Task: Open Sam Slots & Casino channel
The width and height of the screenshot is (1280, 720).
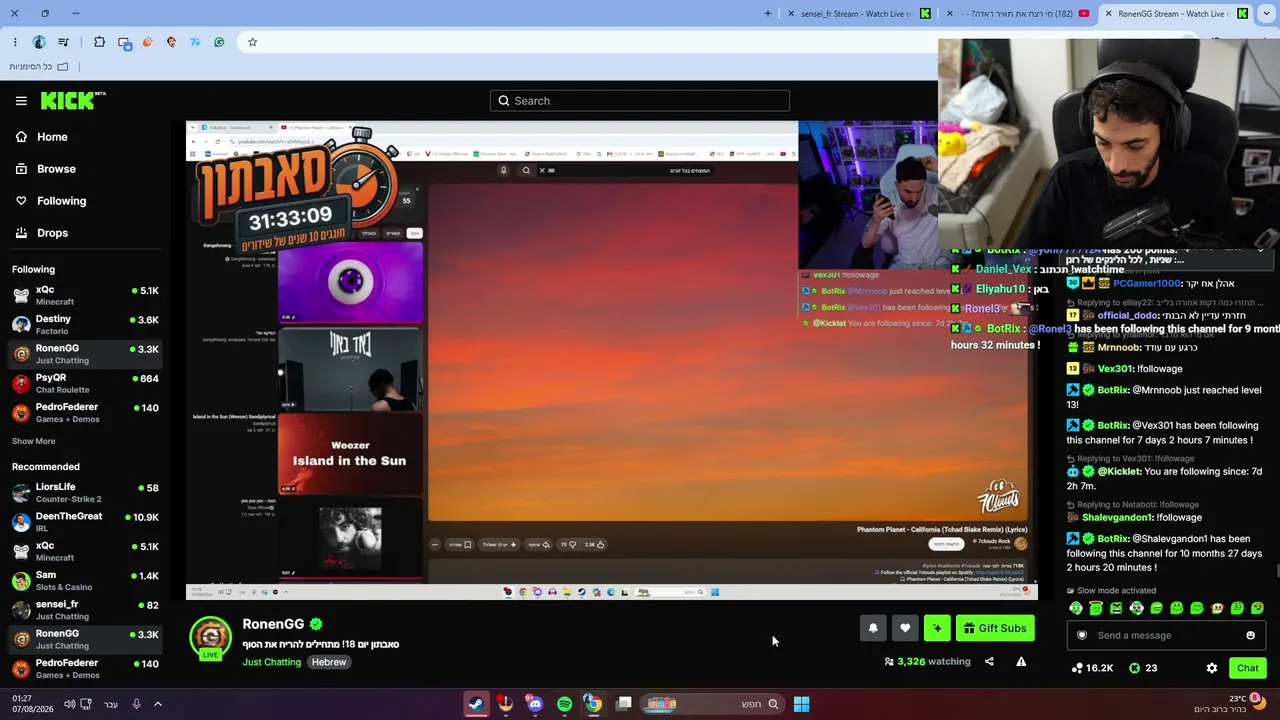Action: pos(86,581)
